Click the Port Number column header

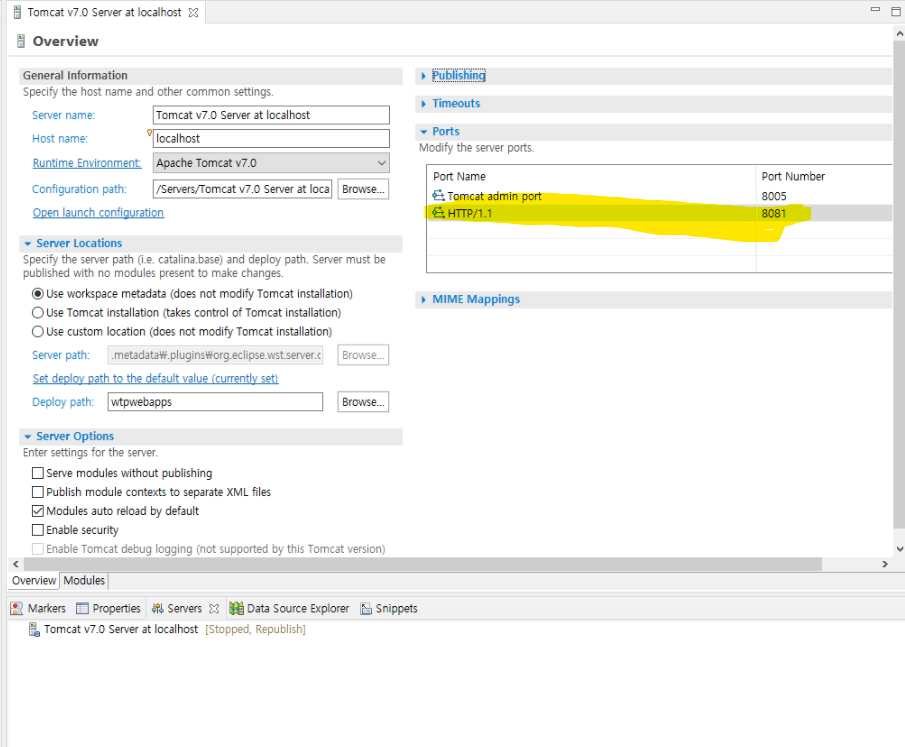(824, 177)
